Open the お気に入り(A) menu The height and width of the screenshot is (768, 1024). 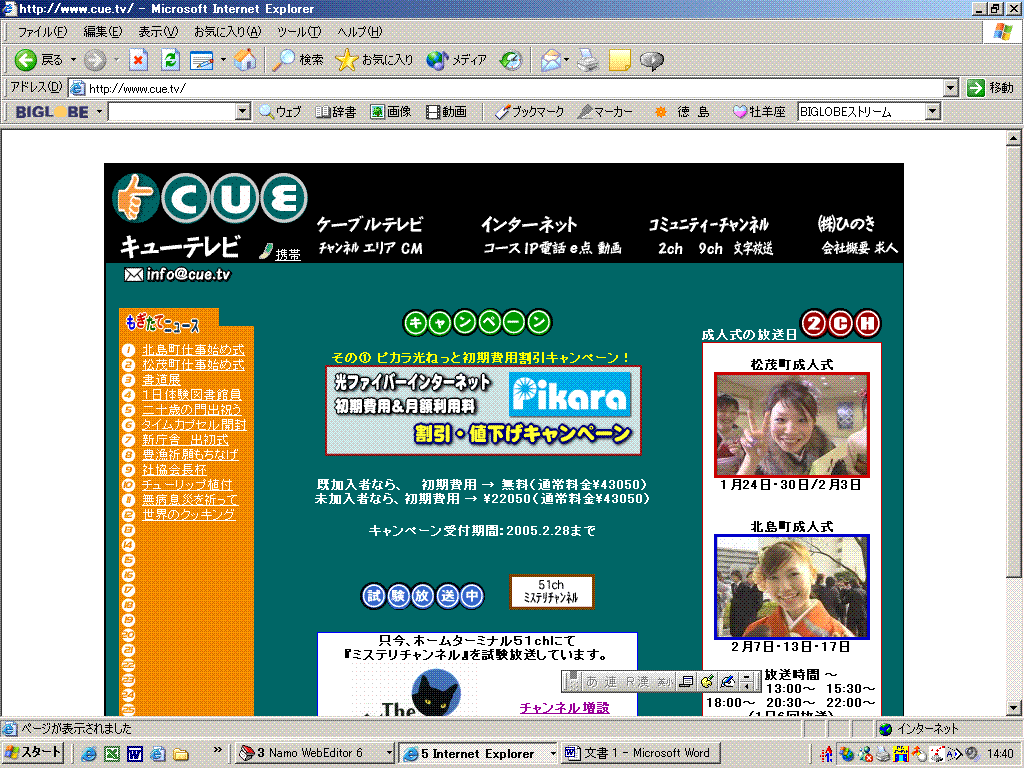point(227,31)
